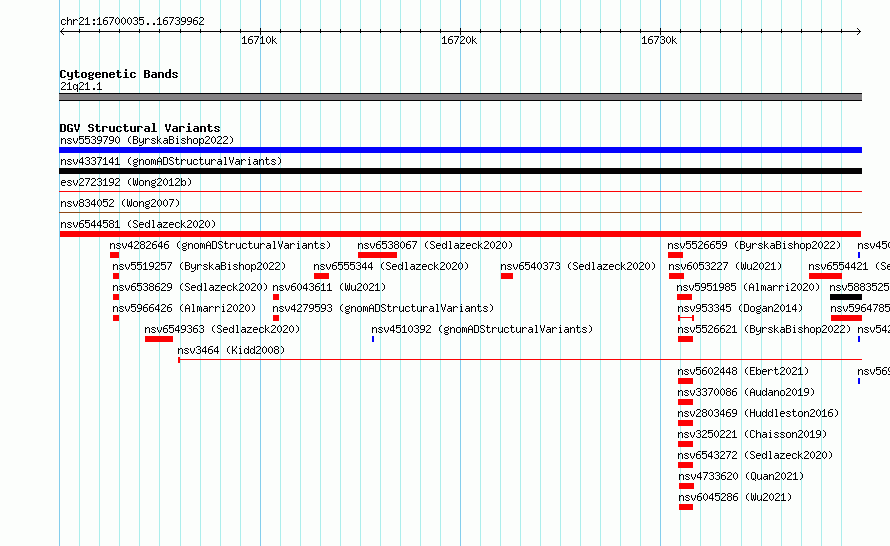The image size is (890, 546).
Task: Click the nsv5539790 (ByrskaBishop2022) variant label
Action: (x=147, y=140)
